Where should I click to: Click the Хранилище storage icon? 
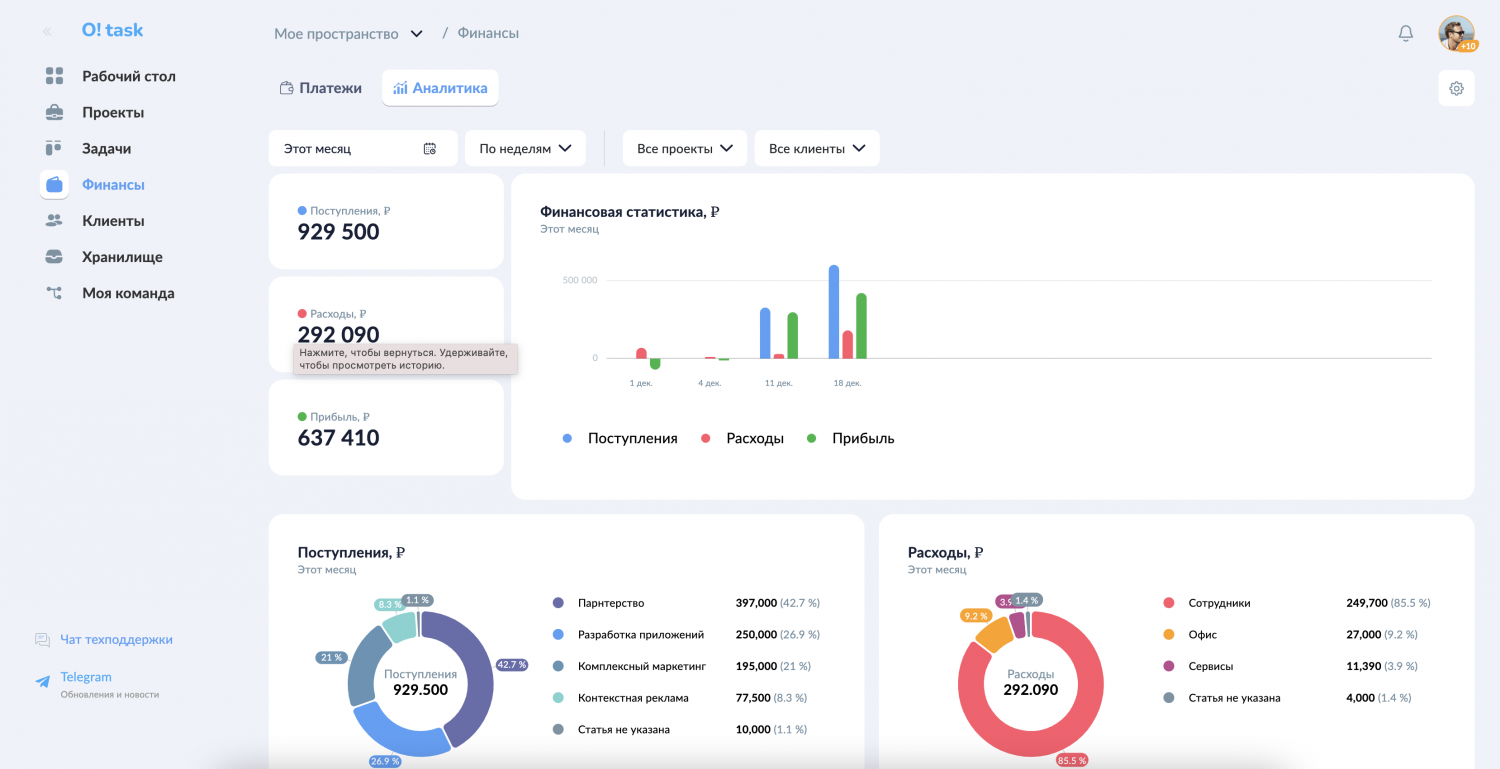(54, 257)
